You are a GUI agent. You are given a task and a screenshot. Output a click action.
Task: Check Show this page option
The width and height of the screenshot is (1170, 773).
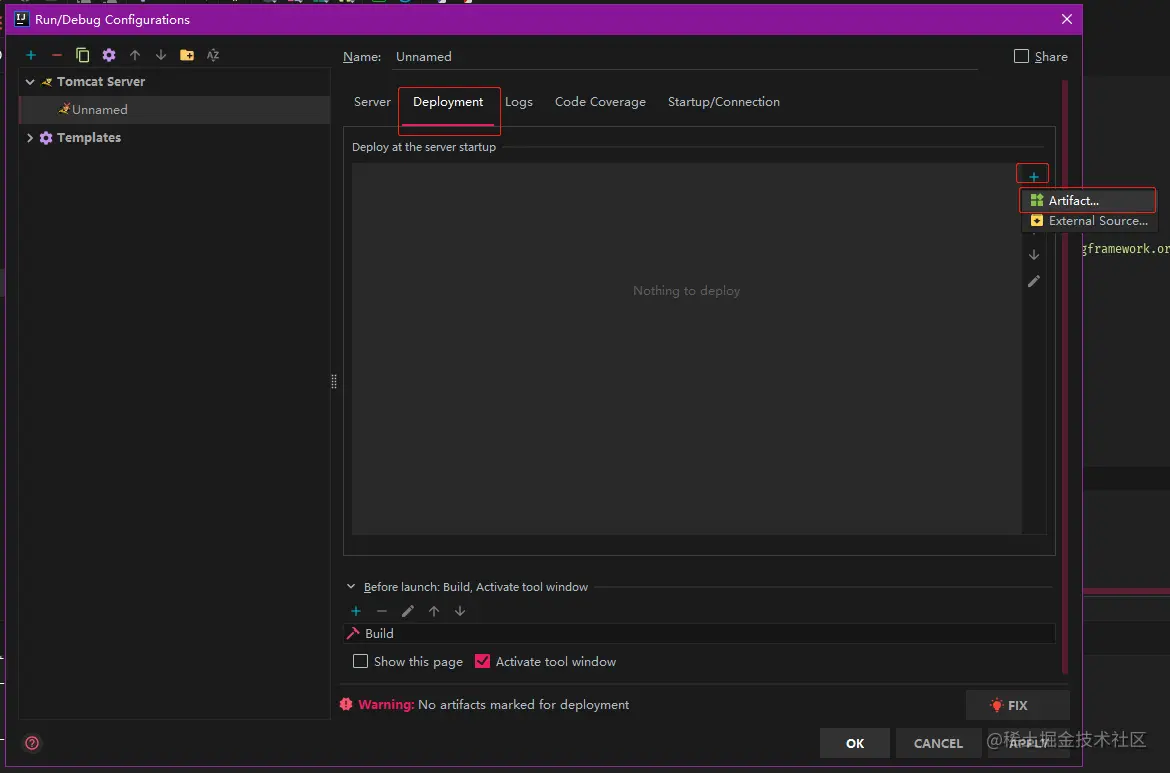click(x=360, y=661)
